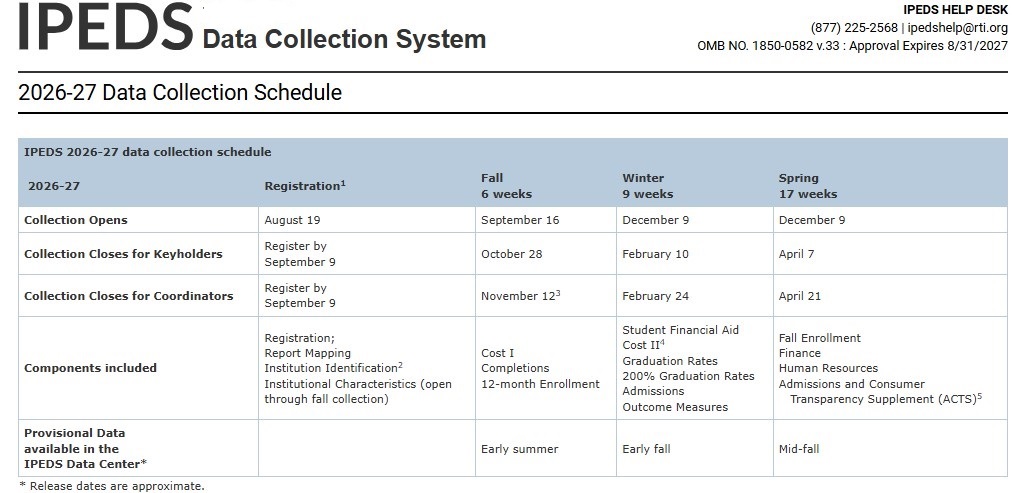This screenshot has height=493, width=1012.
Task: Click the 2026-27 Data Collection Schedule heading
Action: tap(180, 92)
